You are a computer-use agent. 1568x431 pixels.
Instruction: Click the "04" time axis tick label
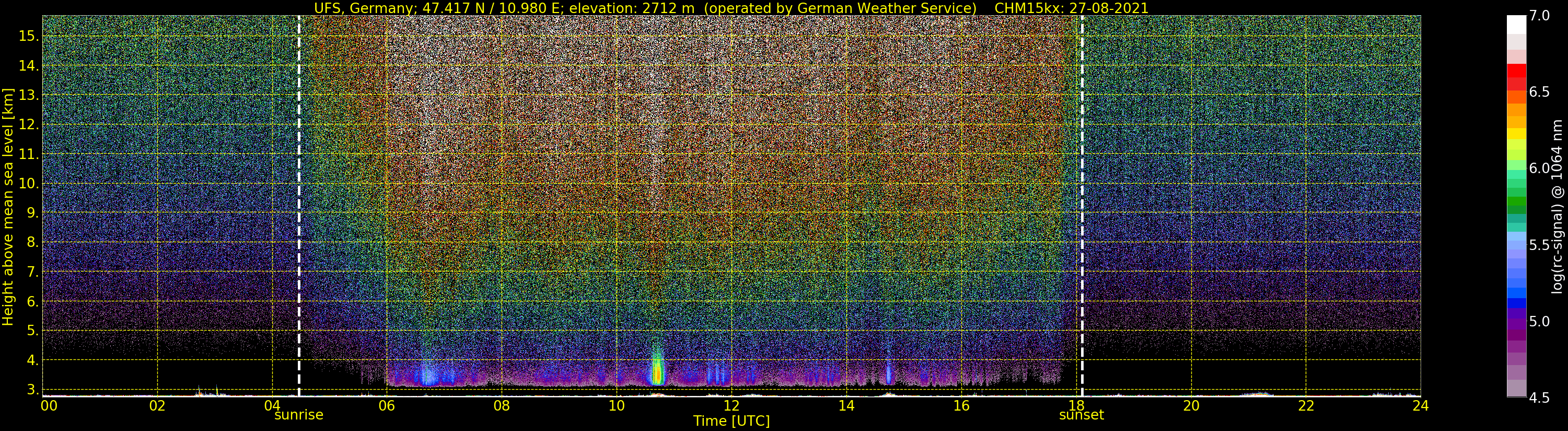[272, 406]
